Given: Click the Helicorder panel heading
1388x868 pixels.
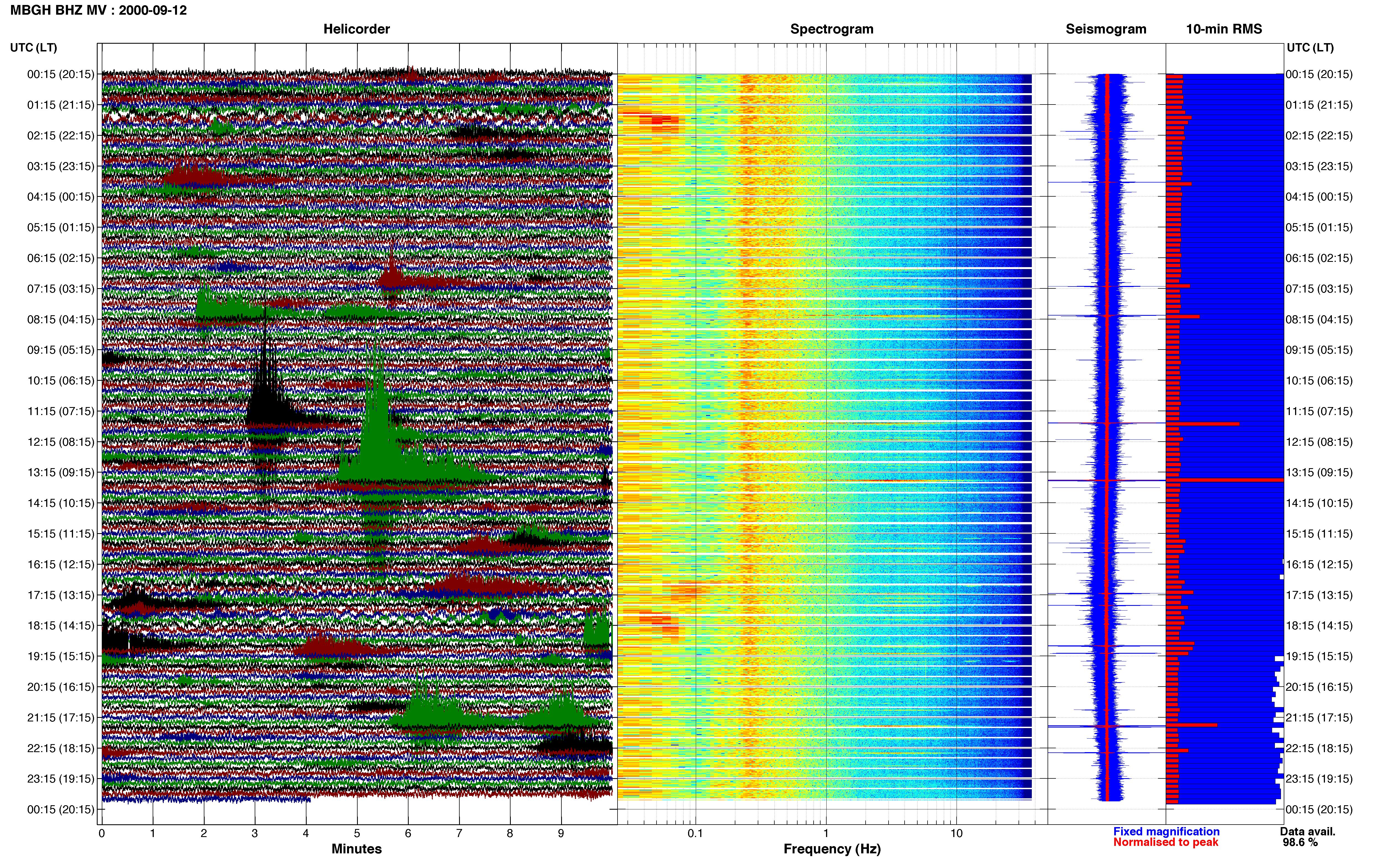Looking at the screenshot, I should (356, 29).
